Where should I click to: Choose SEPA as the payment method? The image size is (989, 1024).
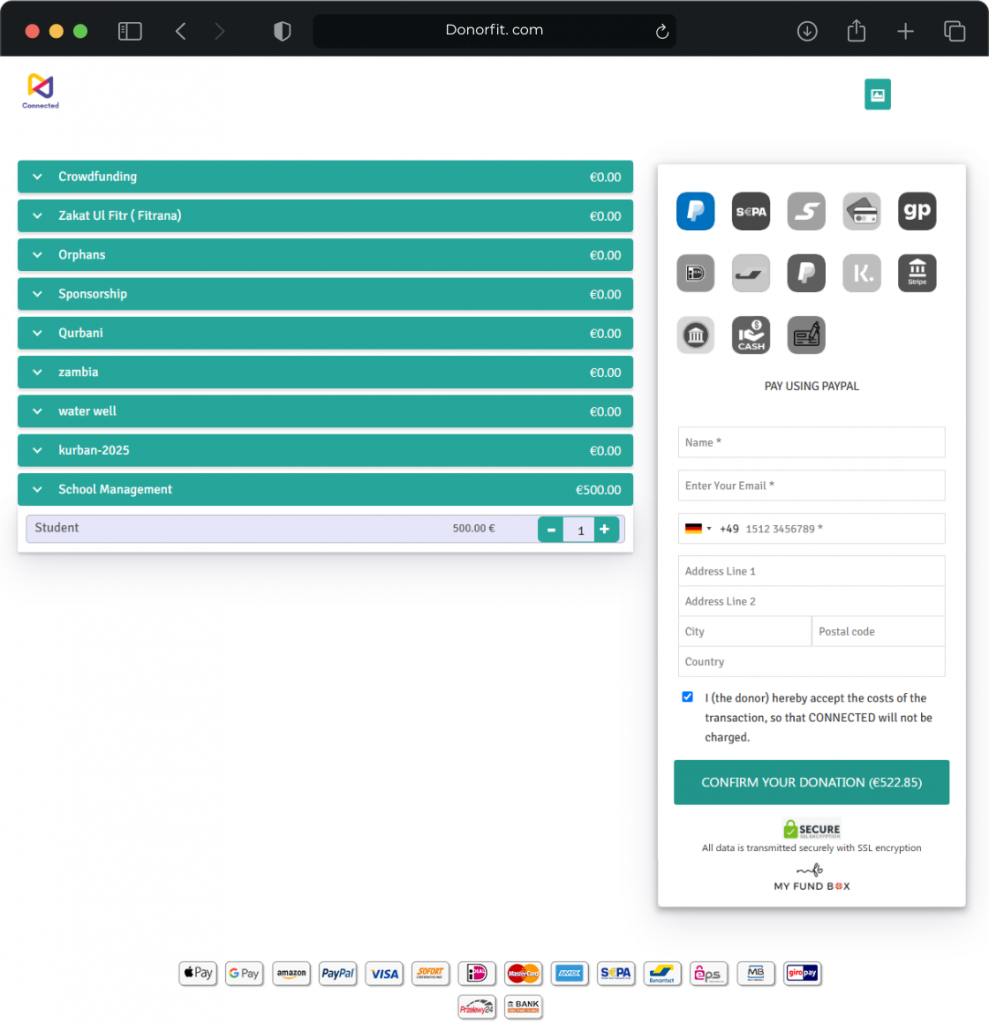point(751,211)
